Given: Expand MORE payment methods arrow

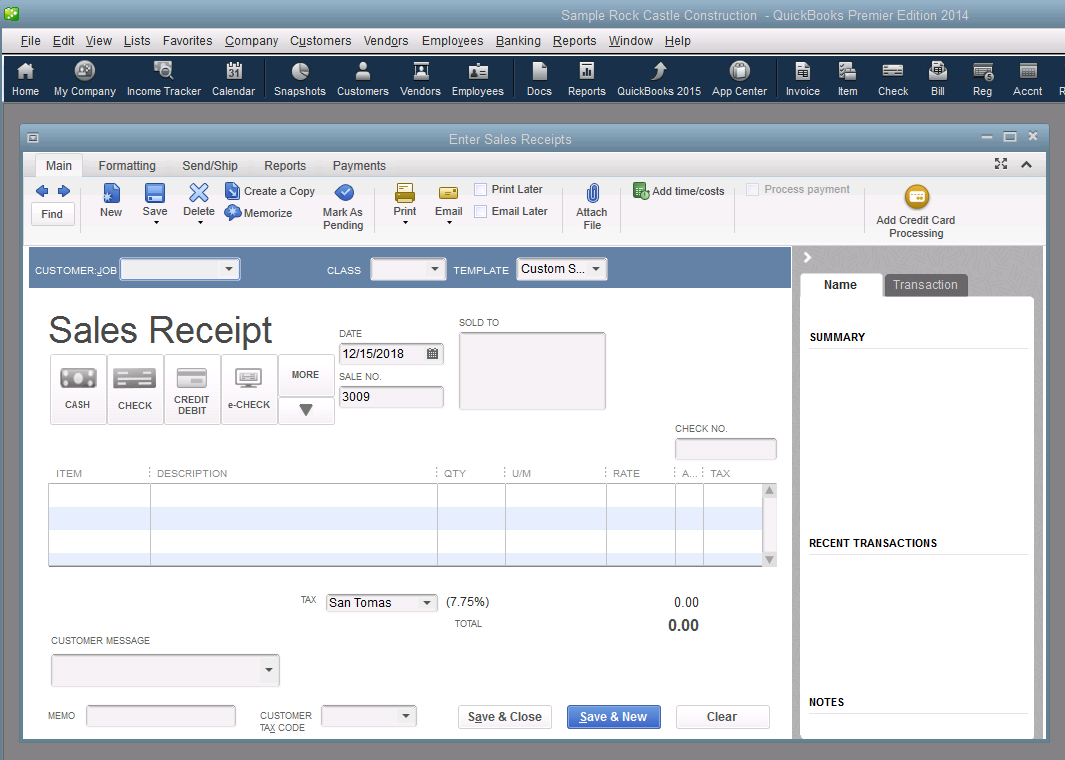Looking at the screenshot, I should (x=306, y=410).
